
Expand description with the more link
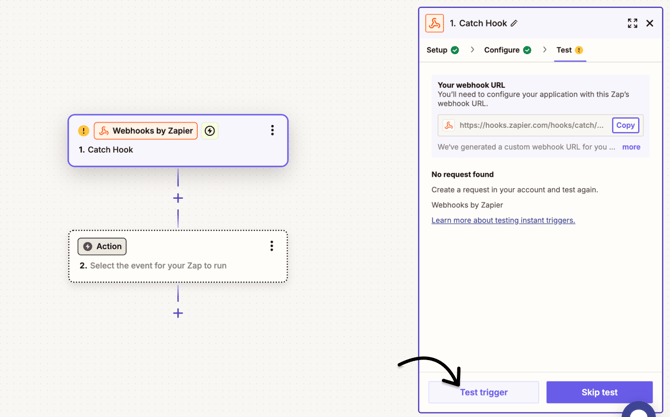(631, 147)
